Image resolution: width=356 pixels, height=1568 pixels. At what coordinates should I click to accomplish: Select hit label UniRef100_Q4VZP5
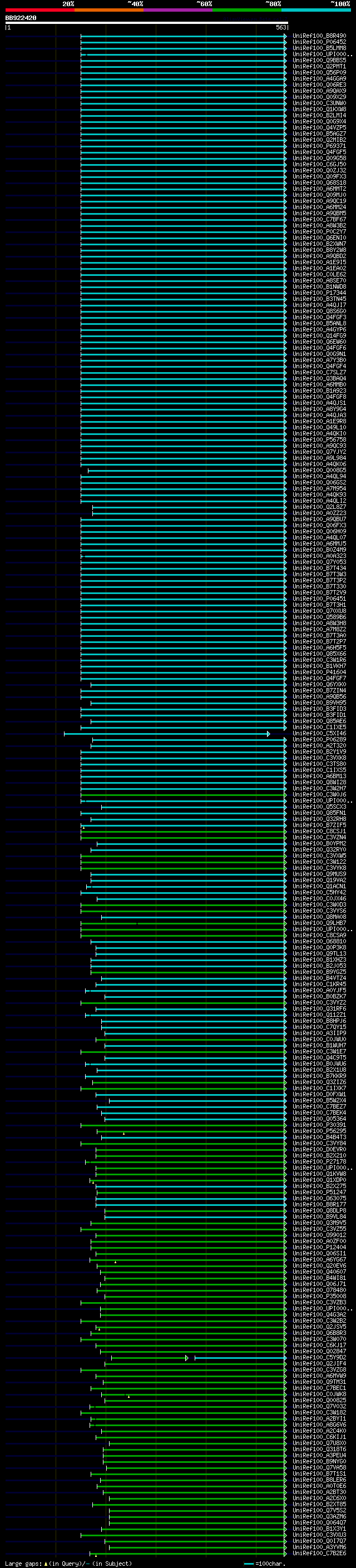click(319, 127)
